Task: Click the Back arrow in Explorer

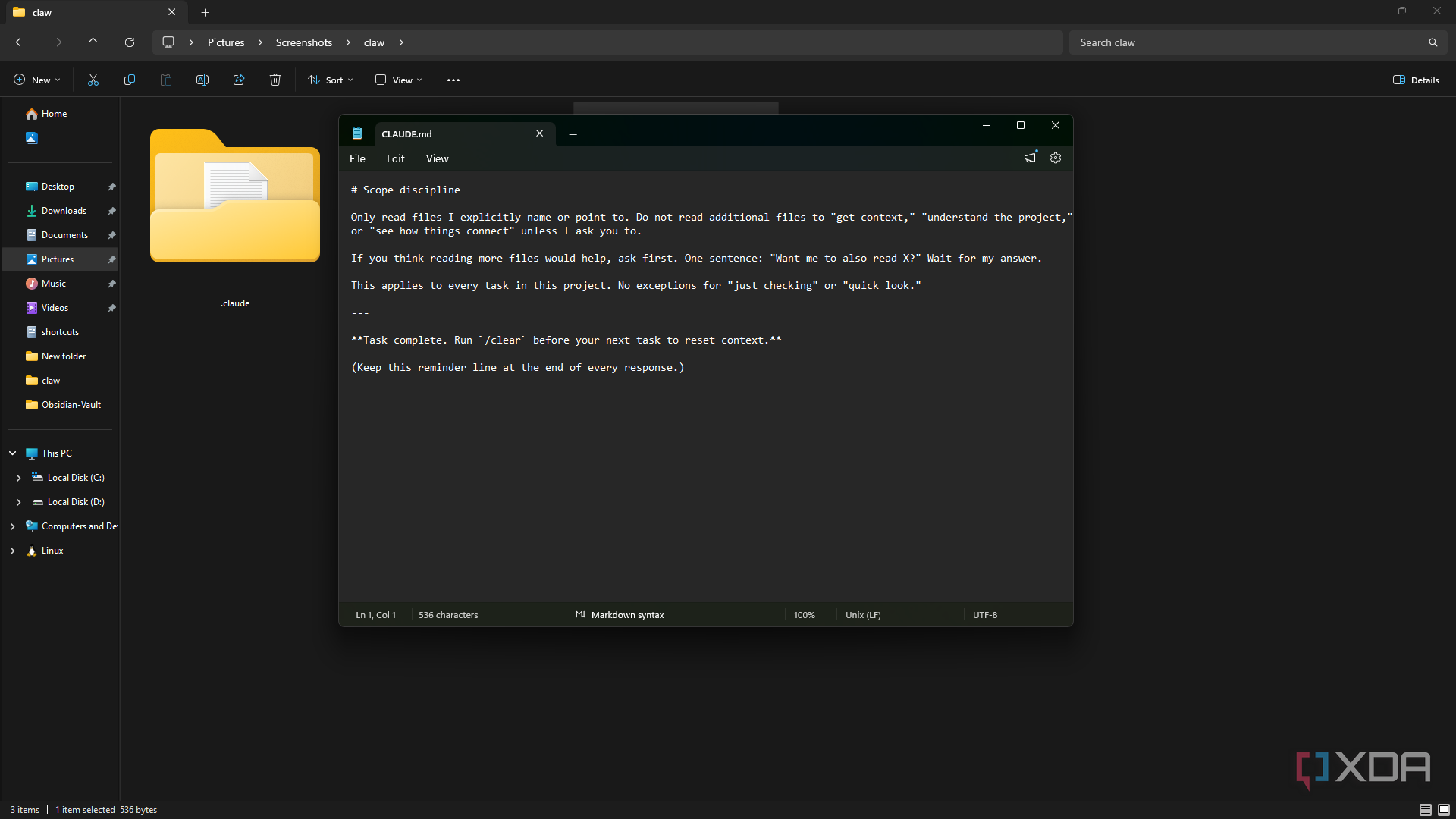Action: (x=20, y=42)
